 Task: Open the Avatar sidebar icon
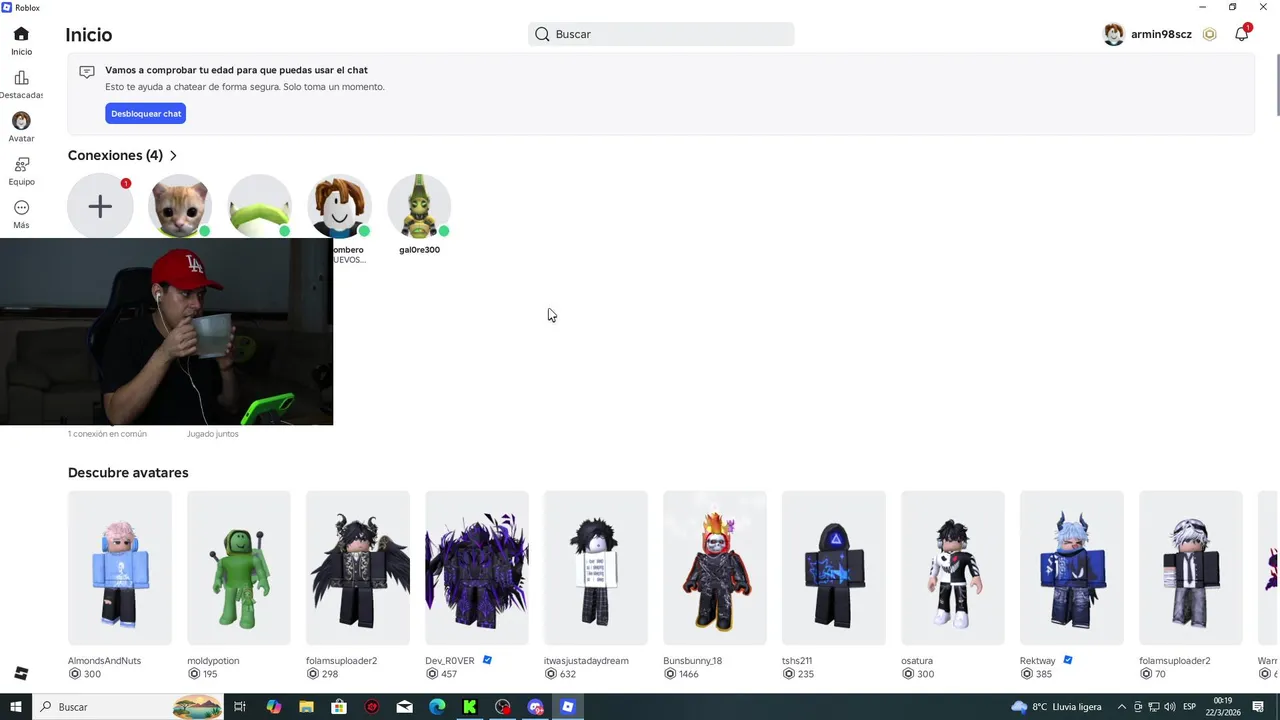click(x=21, y=121)
